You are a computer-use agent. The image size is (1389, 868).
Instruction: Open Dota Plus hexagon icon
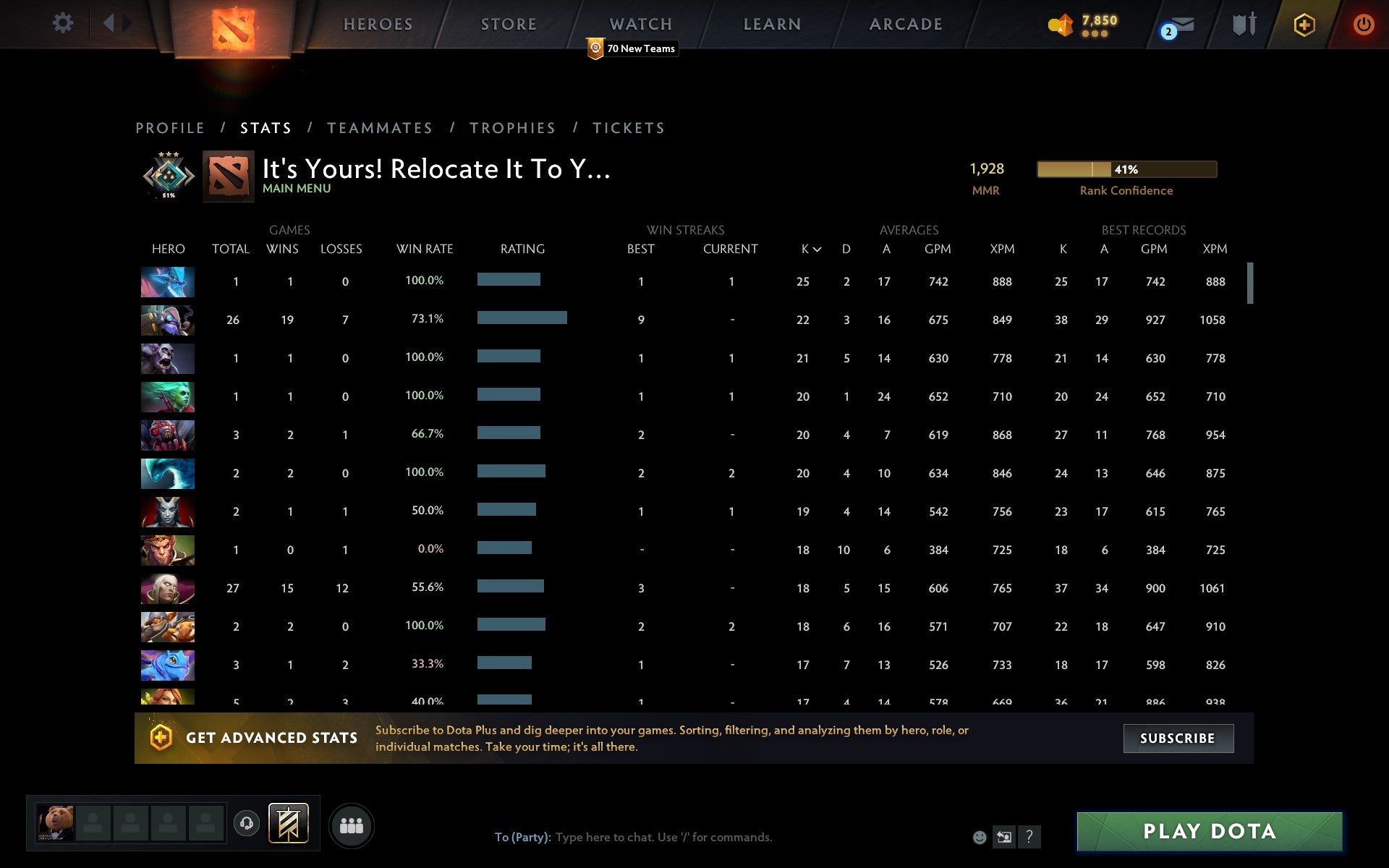pyautogui.click(x=1303, y=24)
